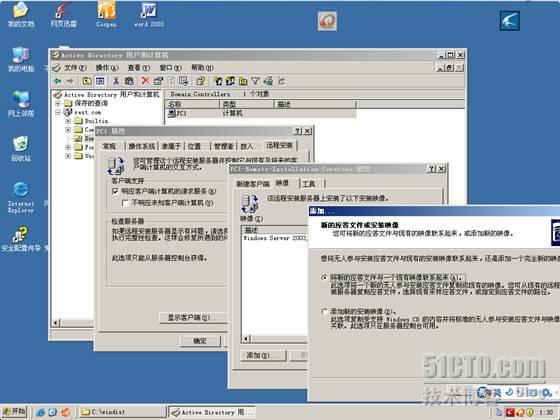Switch to the 隶属于 tab
Screen dimensions: 560x420
[171, 146]
